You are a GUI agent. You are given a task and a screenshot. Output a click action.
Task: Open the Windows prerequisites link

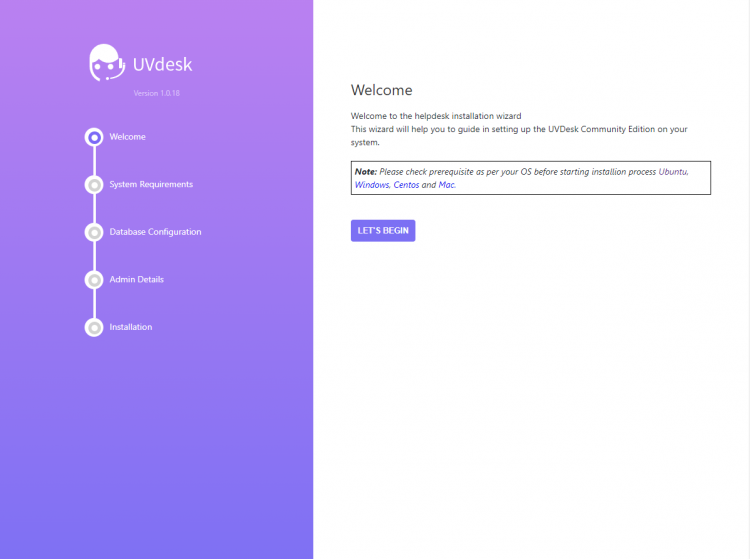point(372,185)
